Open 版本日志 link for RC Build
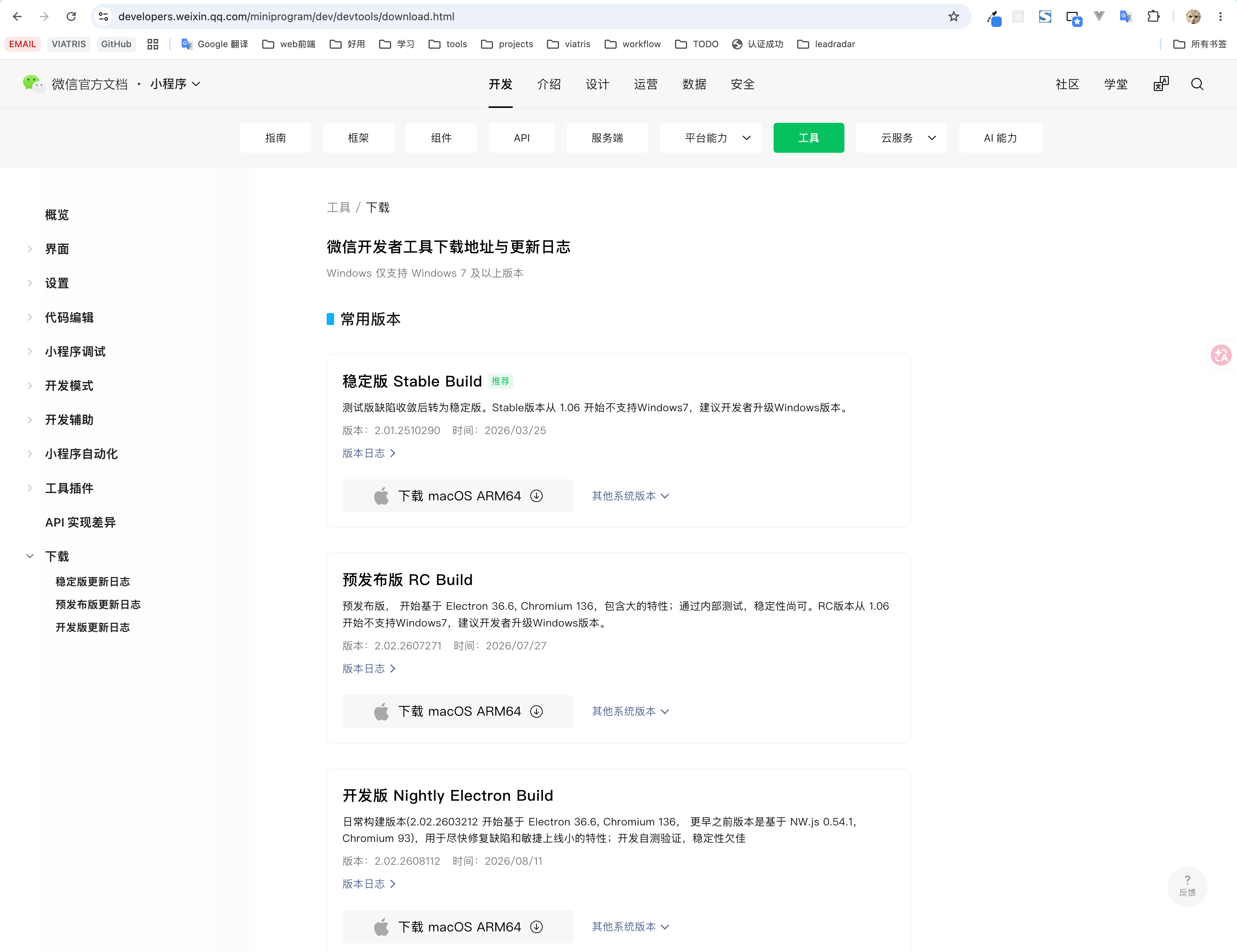The image size is (1237, 952). pyautogui.click(x=369, y=668)
